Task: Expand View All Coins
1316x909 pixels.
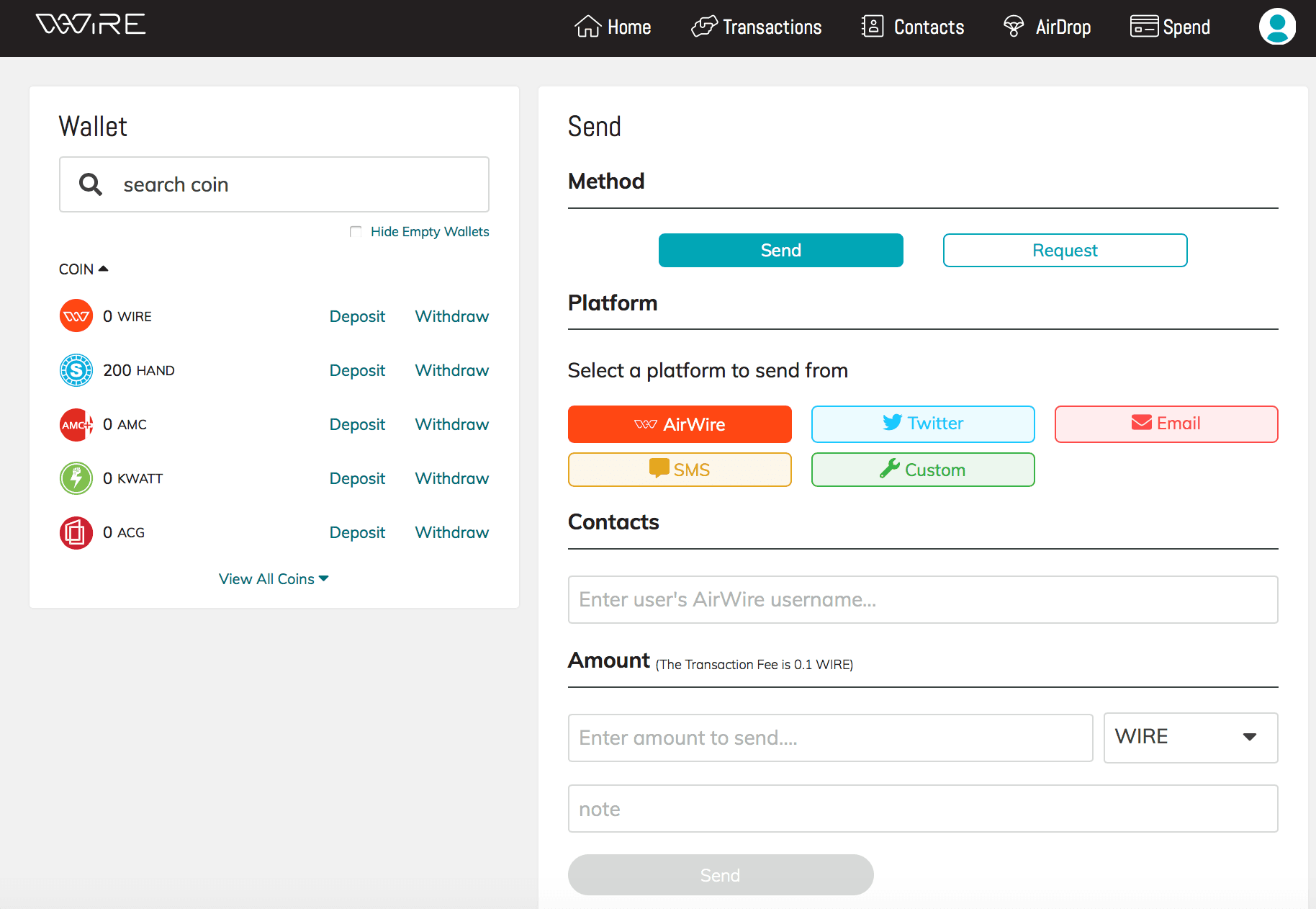Action: click(x=274, y=579)
